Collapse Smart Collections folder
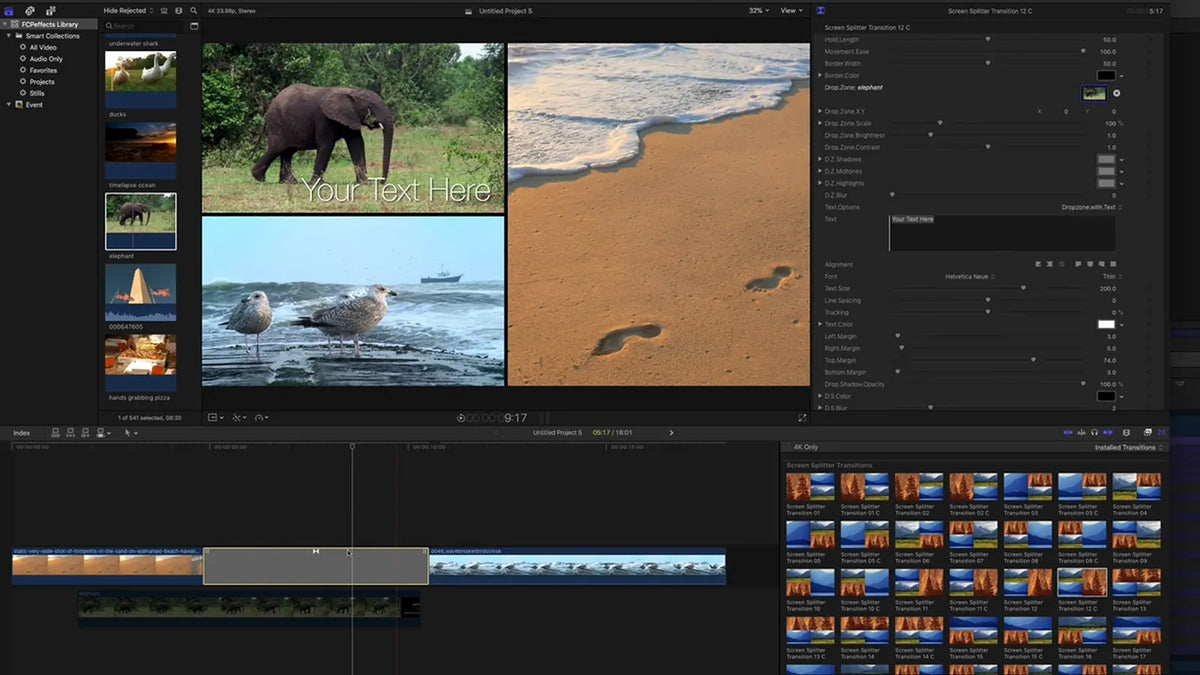The width and height of the screenshot is (1200, 675). 10,36
